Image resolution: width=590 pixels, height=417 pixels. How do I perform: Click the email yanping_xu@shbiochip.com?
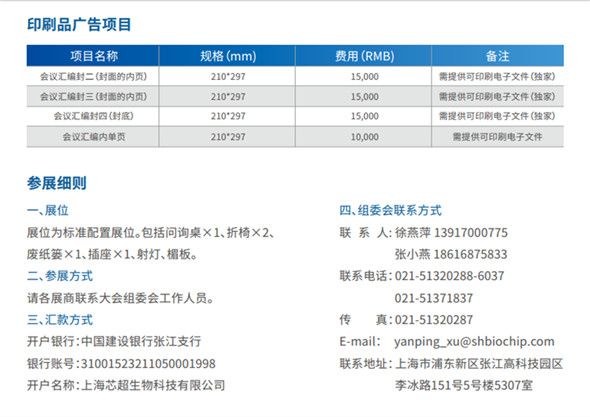click(x=474, y=342)
